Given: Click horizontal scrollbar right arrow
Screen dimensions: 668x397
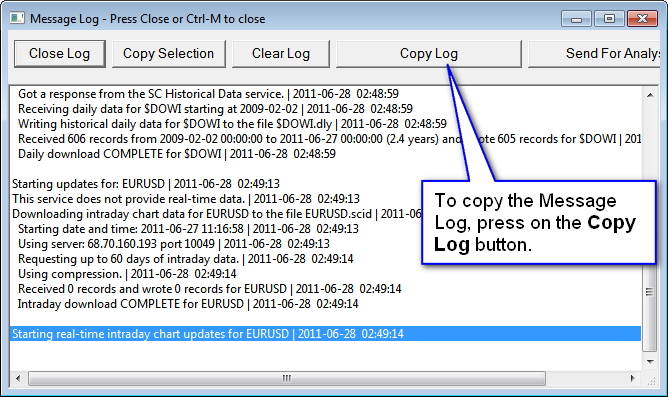Looking at the screenshot, I should coord(633,378).
